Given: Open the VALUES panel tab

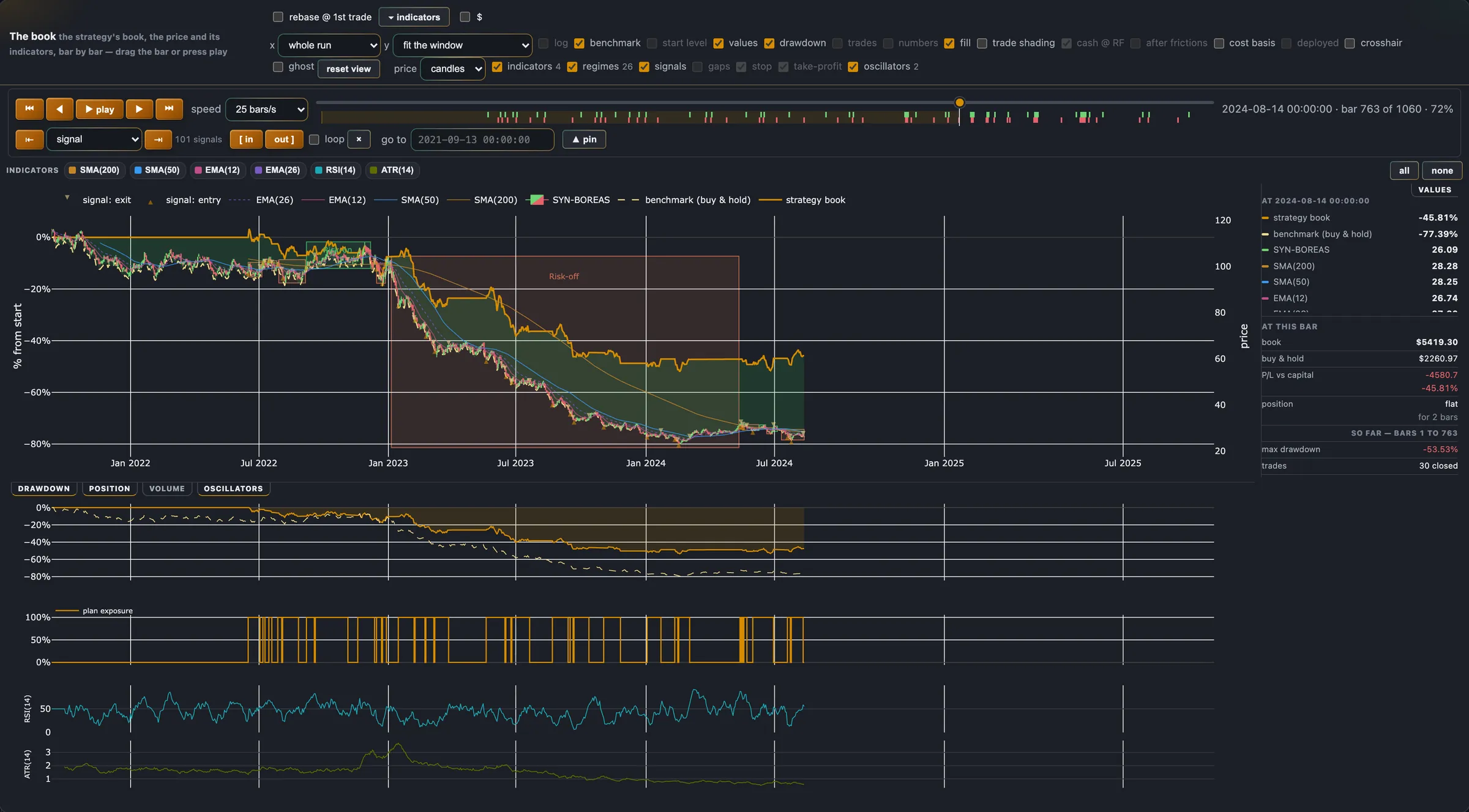Looking at the screenshot, I should pyautogui.click(x=1435, y=190).
